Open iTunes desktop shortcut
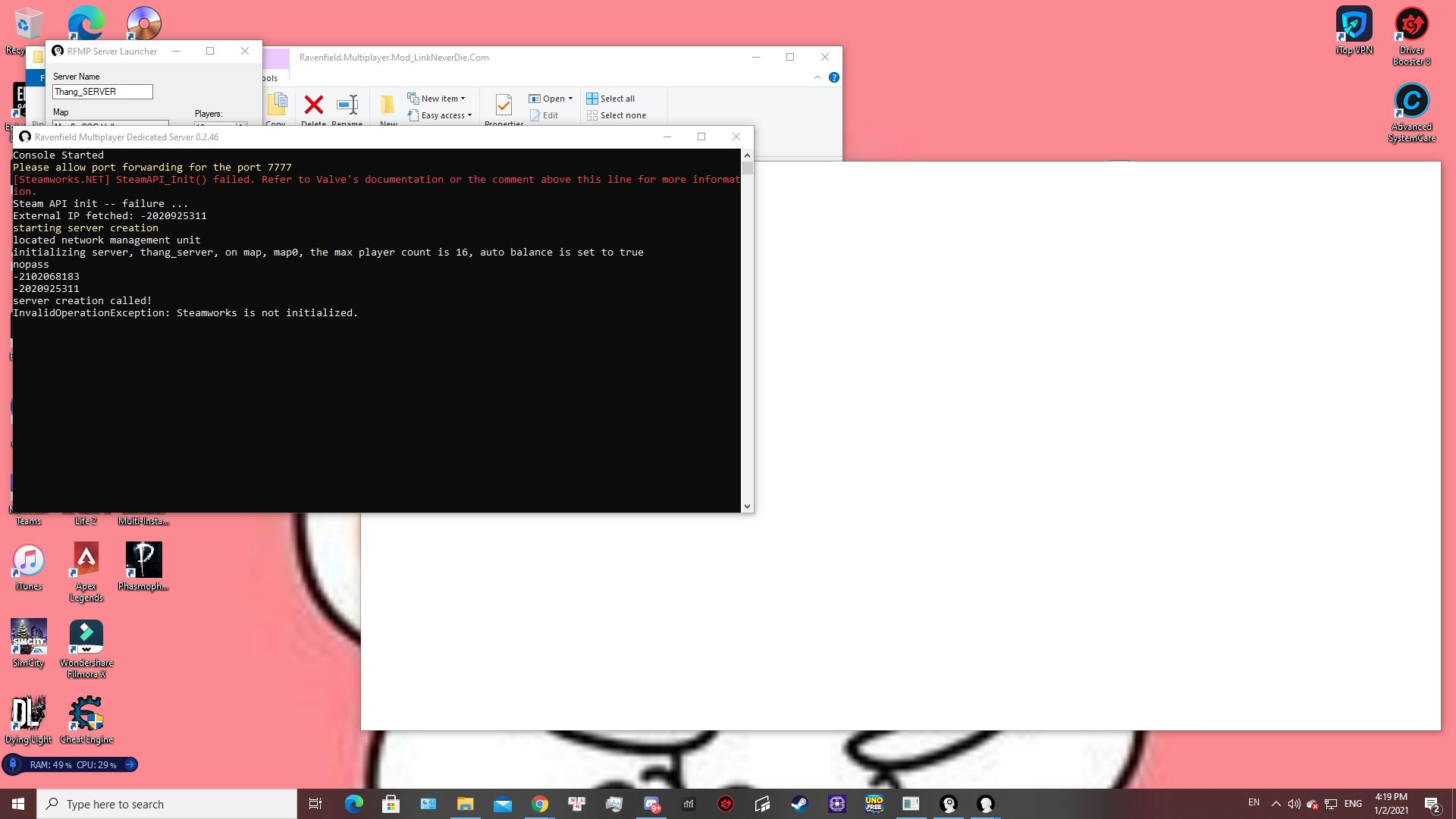 tap(28, 567)
